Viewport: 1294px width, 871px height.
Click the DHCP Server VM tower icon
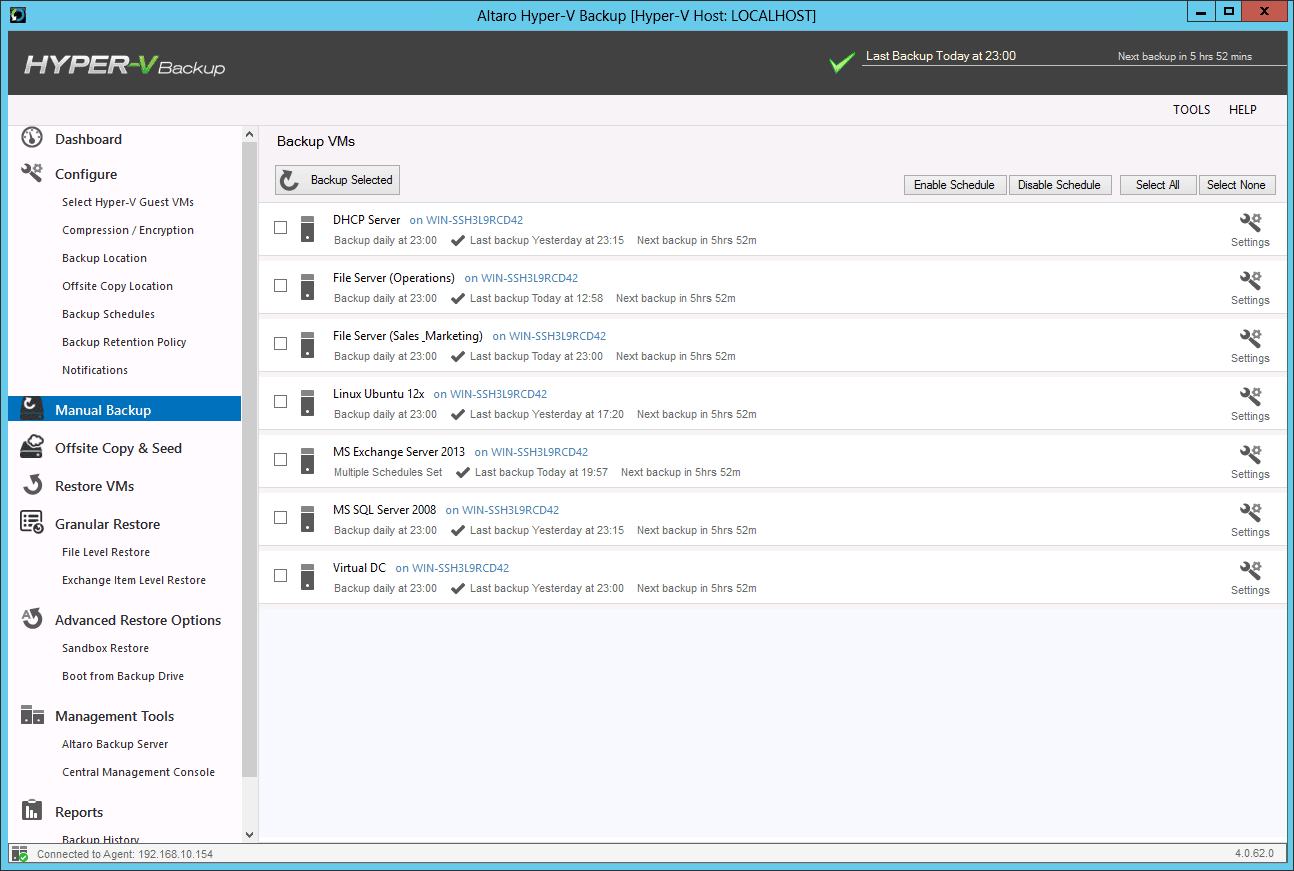coord(308,228)
